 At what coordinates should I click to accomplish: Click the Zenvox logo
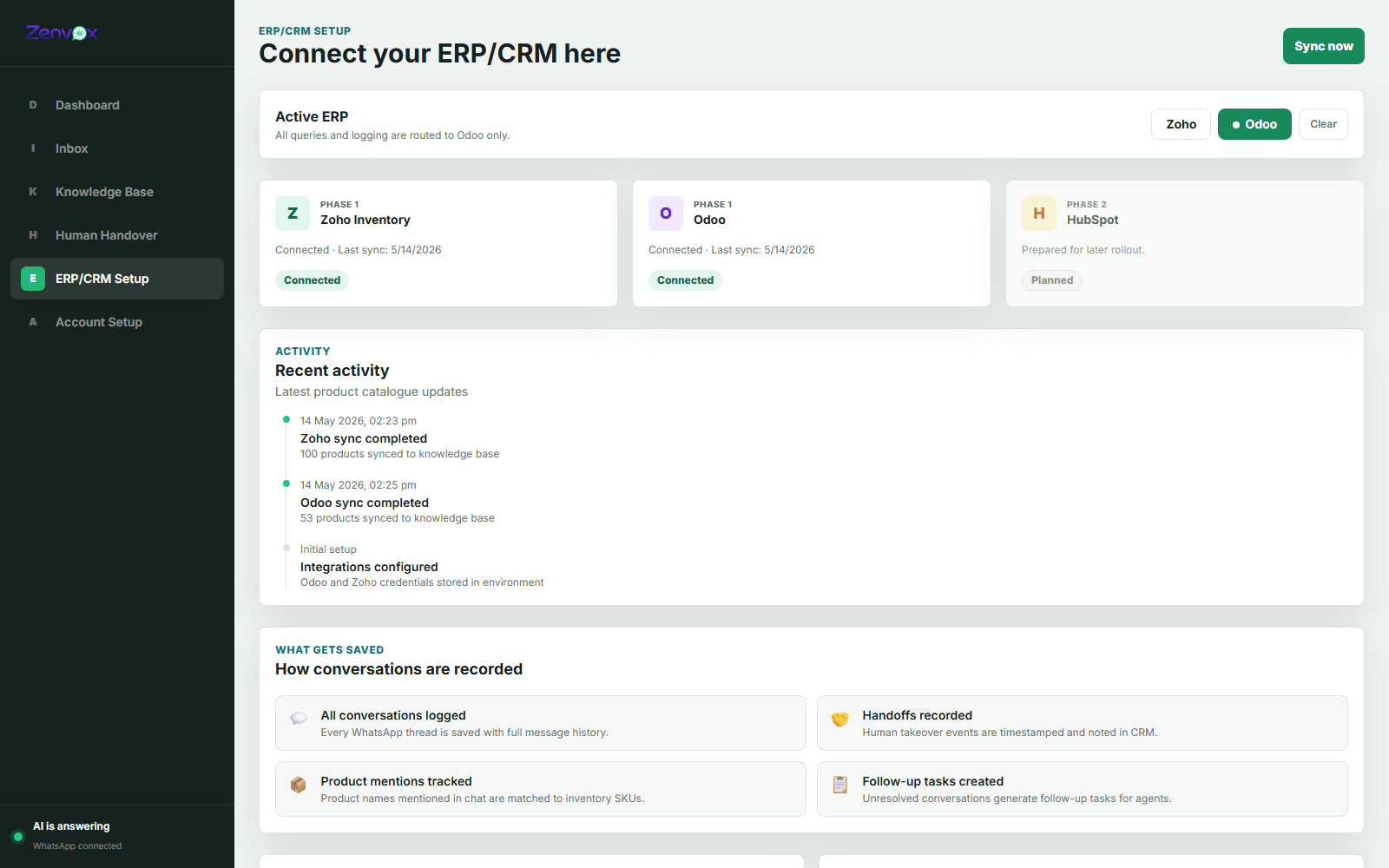tap(62, 33)
